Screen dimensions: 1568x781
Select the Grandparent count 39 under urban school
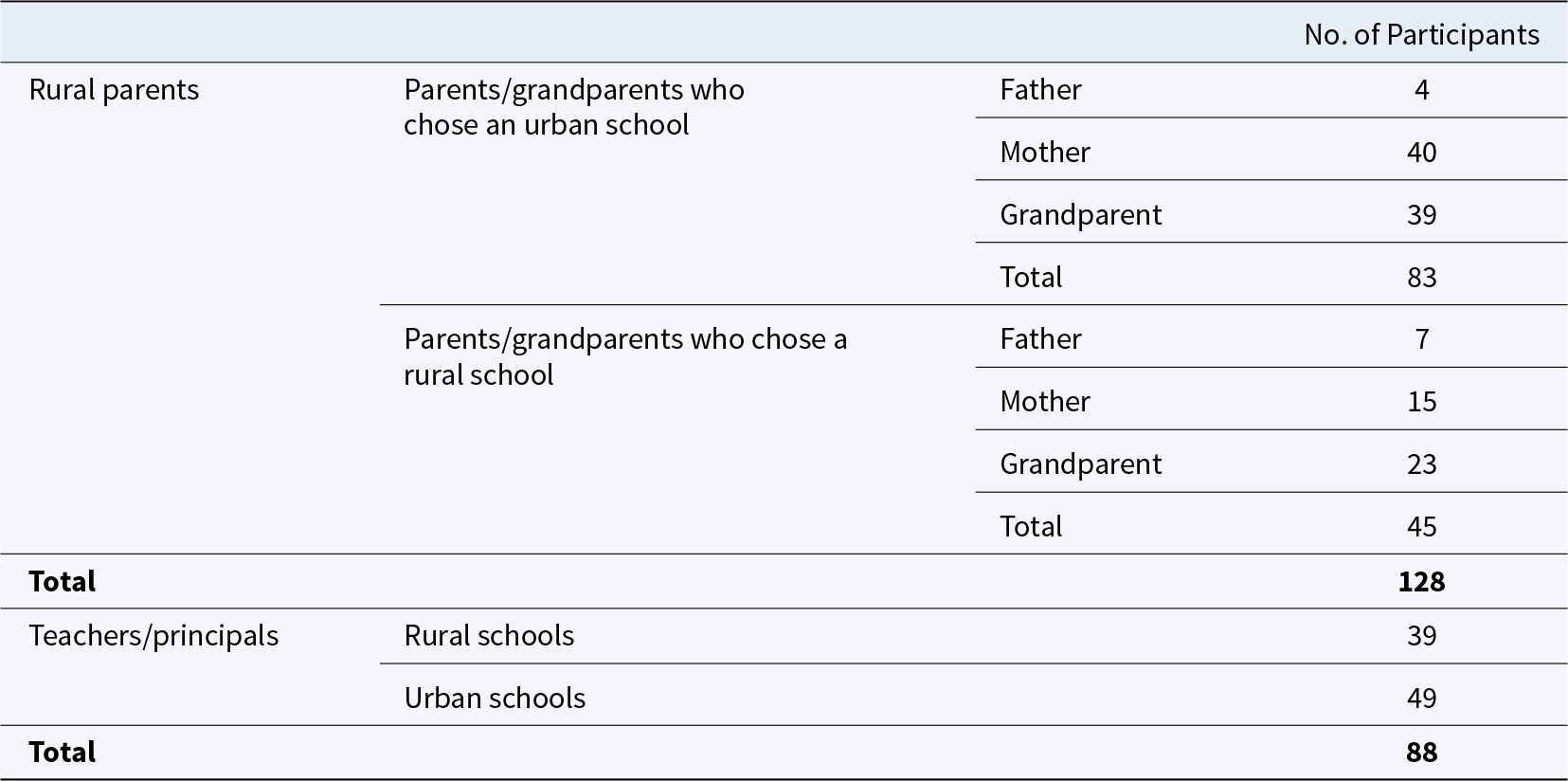pyautogui.click(x=1421, y=215)
